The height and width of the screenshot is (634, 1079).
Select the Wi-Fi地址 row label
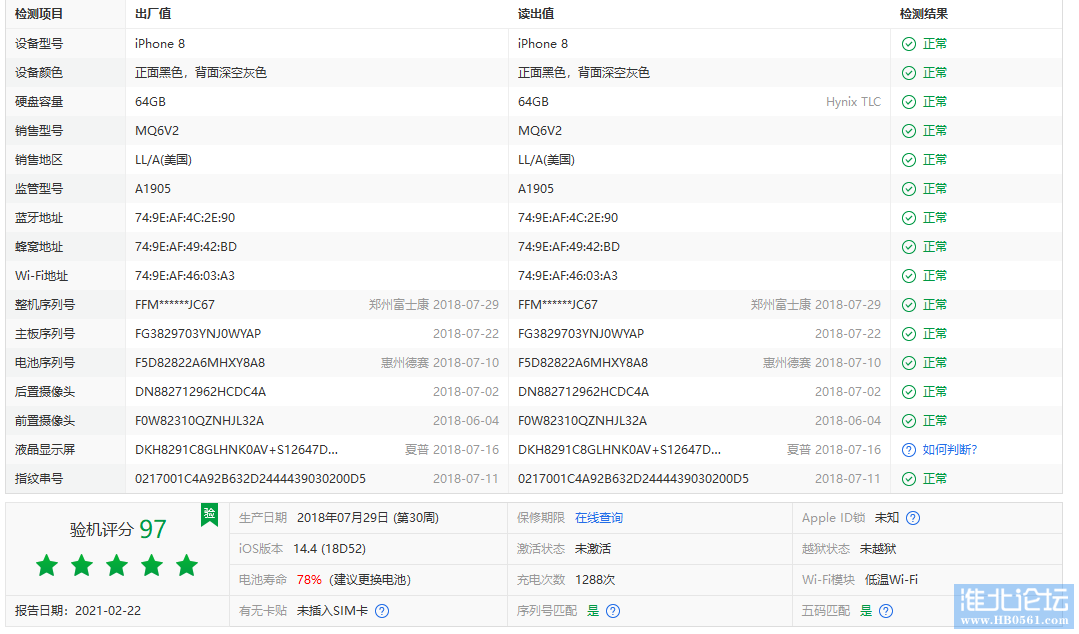pos(41,276)
